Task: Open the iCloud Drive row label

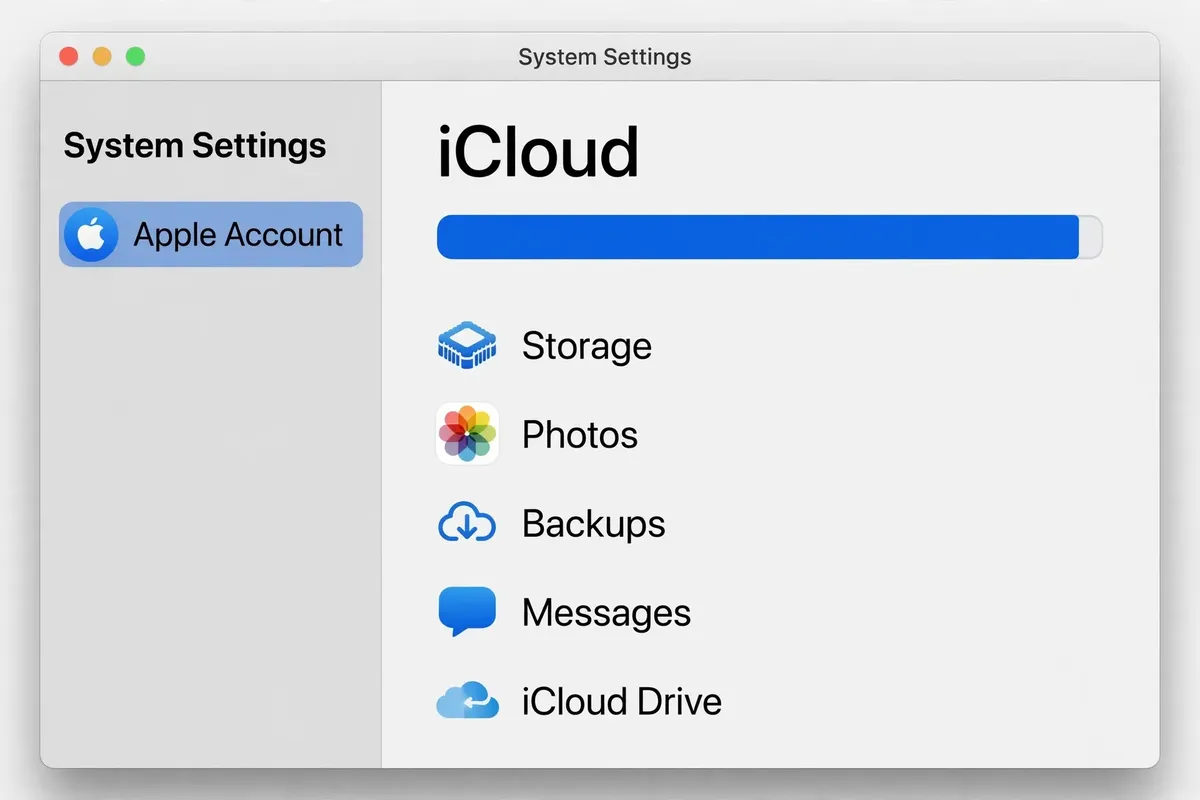Action: coord(622,701)
